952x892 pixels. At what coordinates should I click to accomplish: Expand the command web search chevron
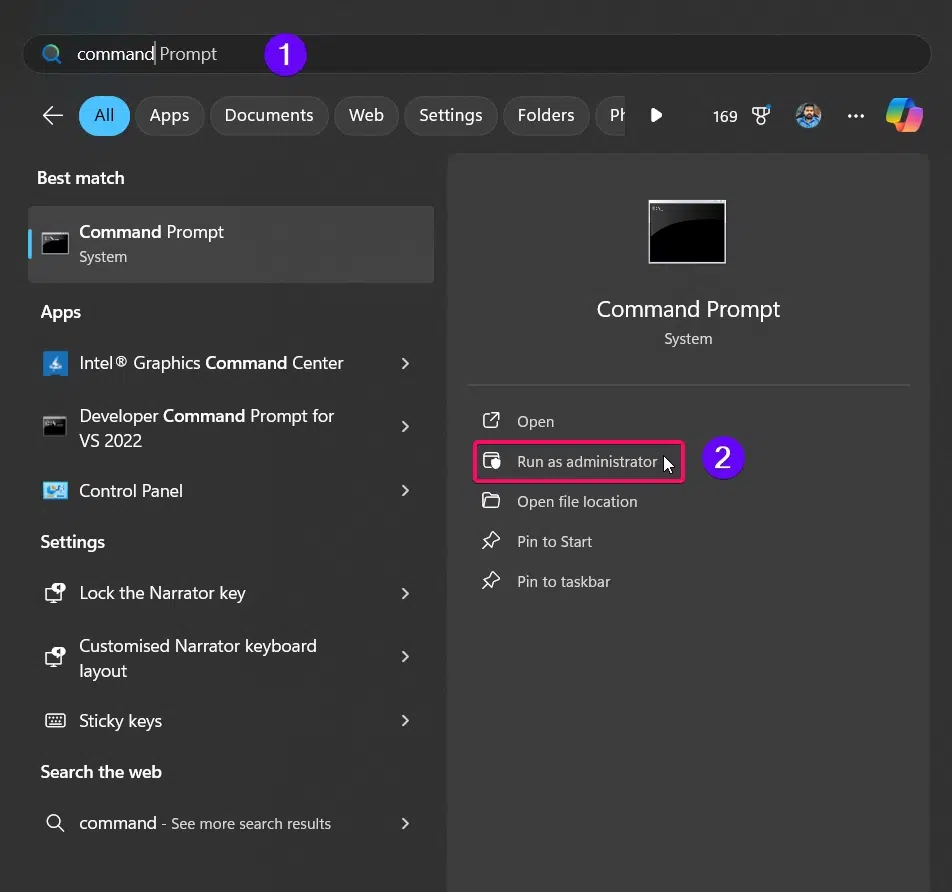click(406, 823)
